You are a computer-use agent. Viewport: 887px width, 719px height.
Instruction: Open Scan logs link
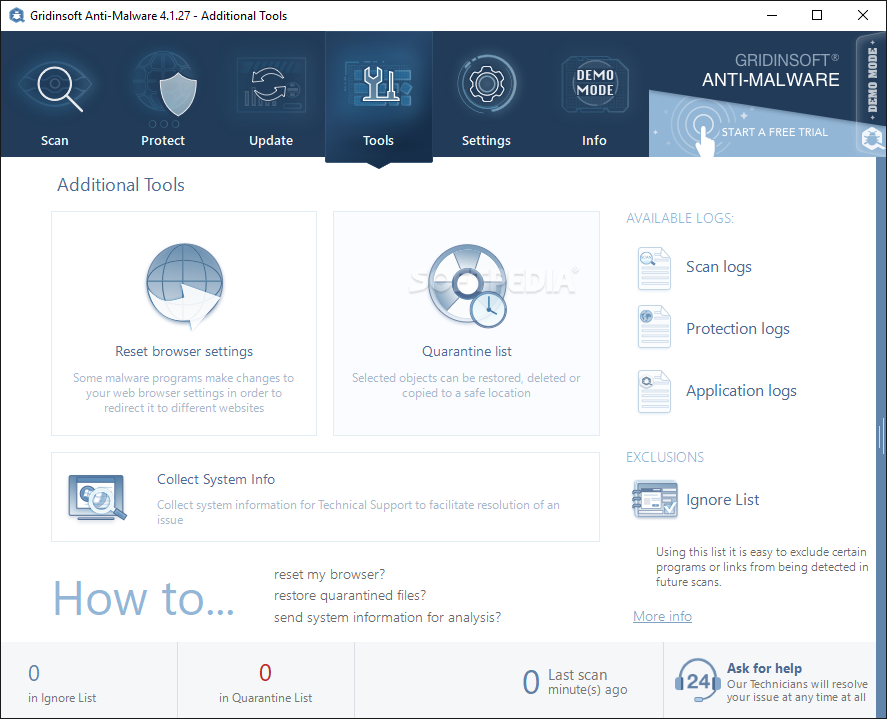pos(718,267)
